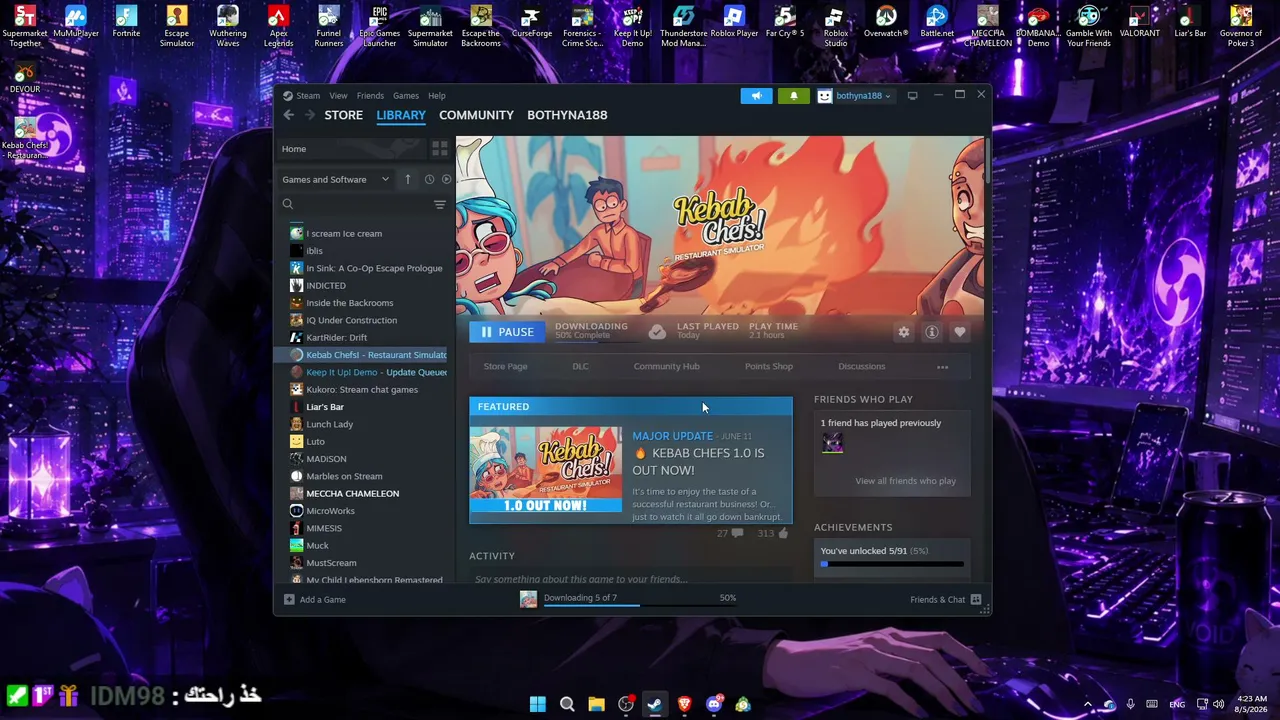This screenshot has width=1280, height=720.
Task: Open the Steam menu
Action: [x=308, y=96]
